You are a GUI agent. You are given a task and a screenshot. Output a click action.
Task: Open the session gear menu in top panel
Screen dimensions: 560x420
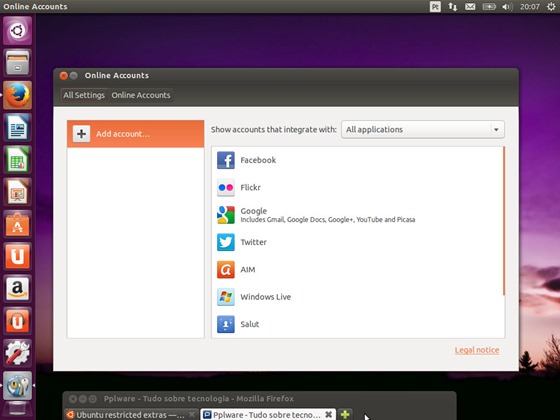551,7
